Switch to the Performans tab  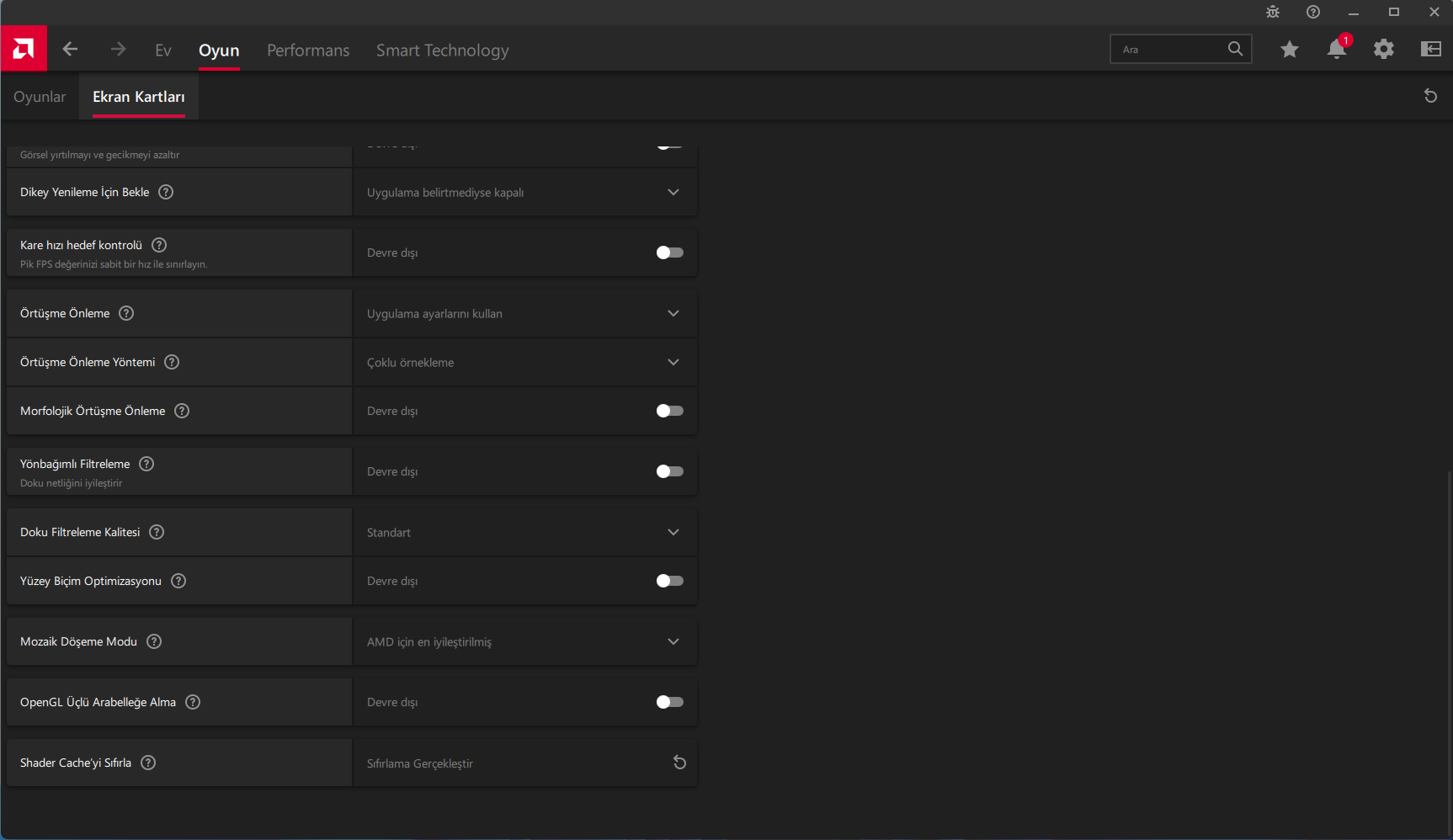(308, 51)
